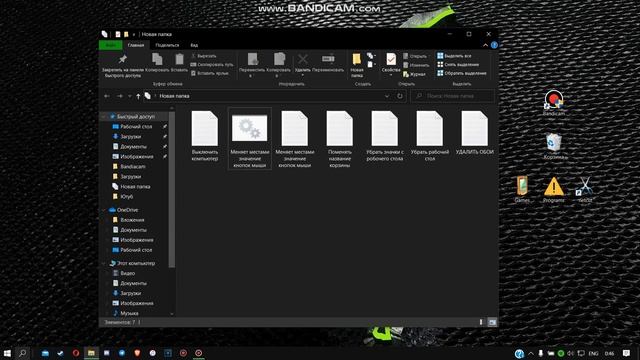Switch to large icons view in status bar
Image resolution: width=640 pixels, height=360 pixels.
(x=492, y=322)
